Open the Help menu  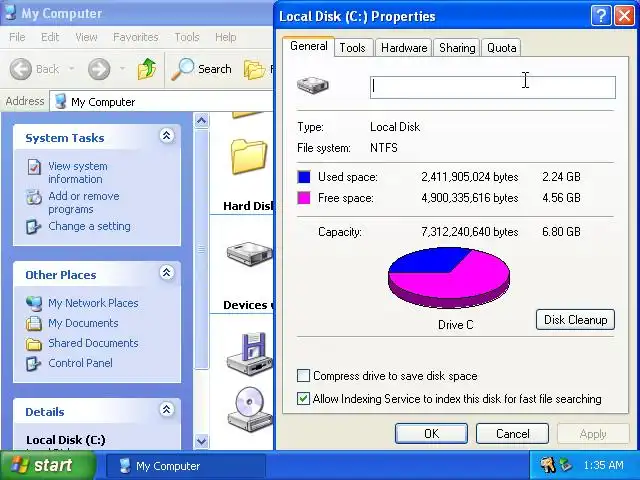pyautogui.click(x=226, y=37)
